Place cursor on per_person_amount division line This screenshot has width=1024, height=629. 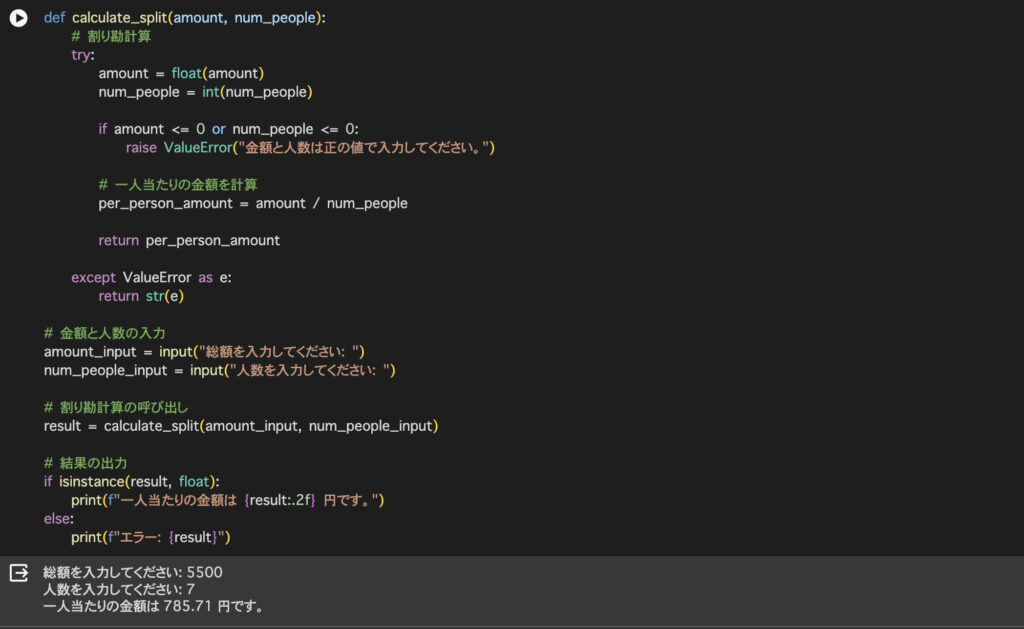(x=252, y=203)
